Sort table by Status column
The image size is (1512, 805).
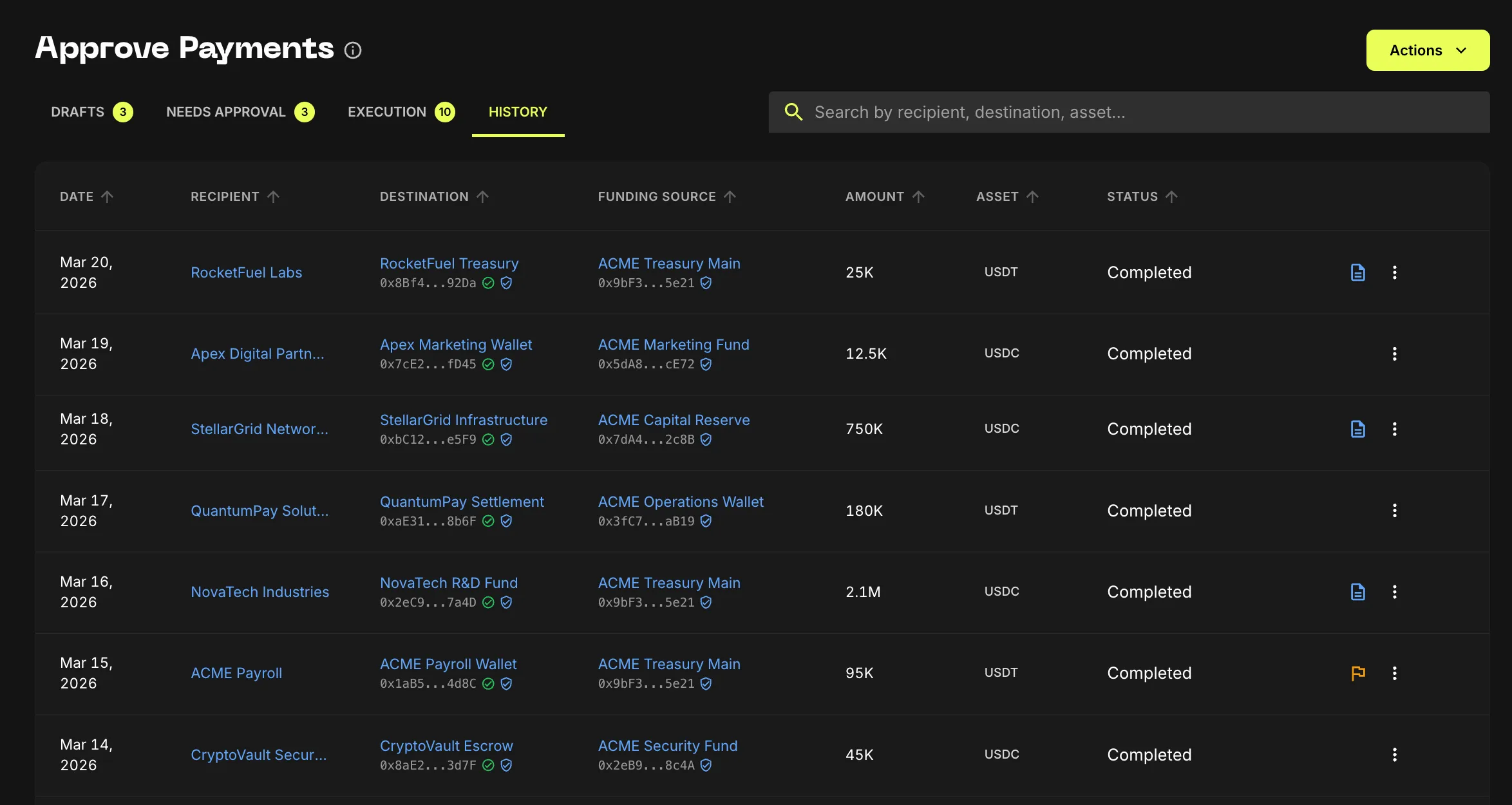pos(1142,196)
